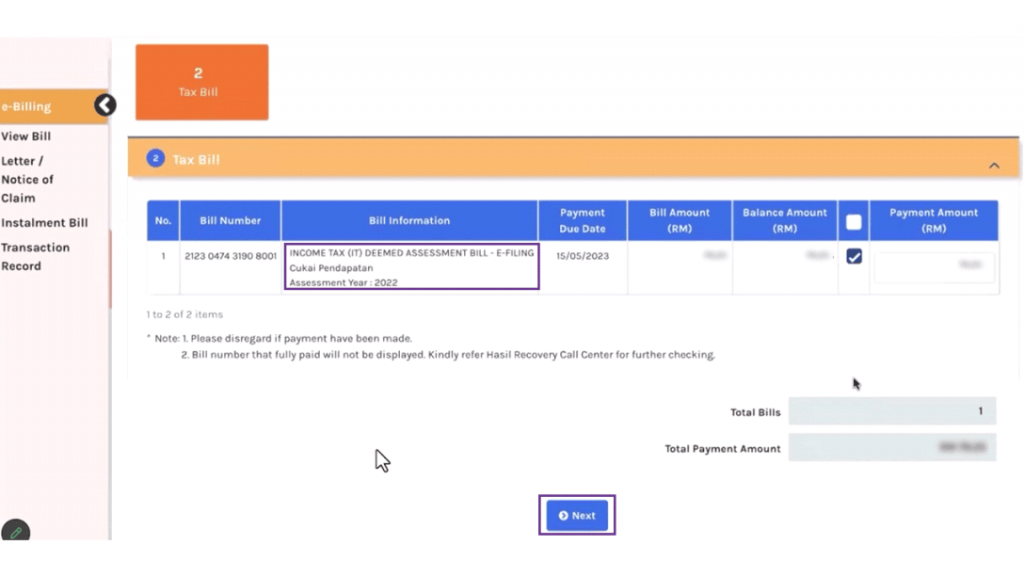1024x577 pixels.
Task: Click the Payment Amount (RM) column header
Action: (x=934, y=221)
